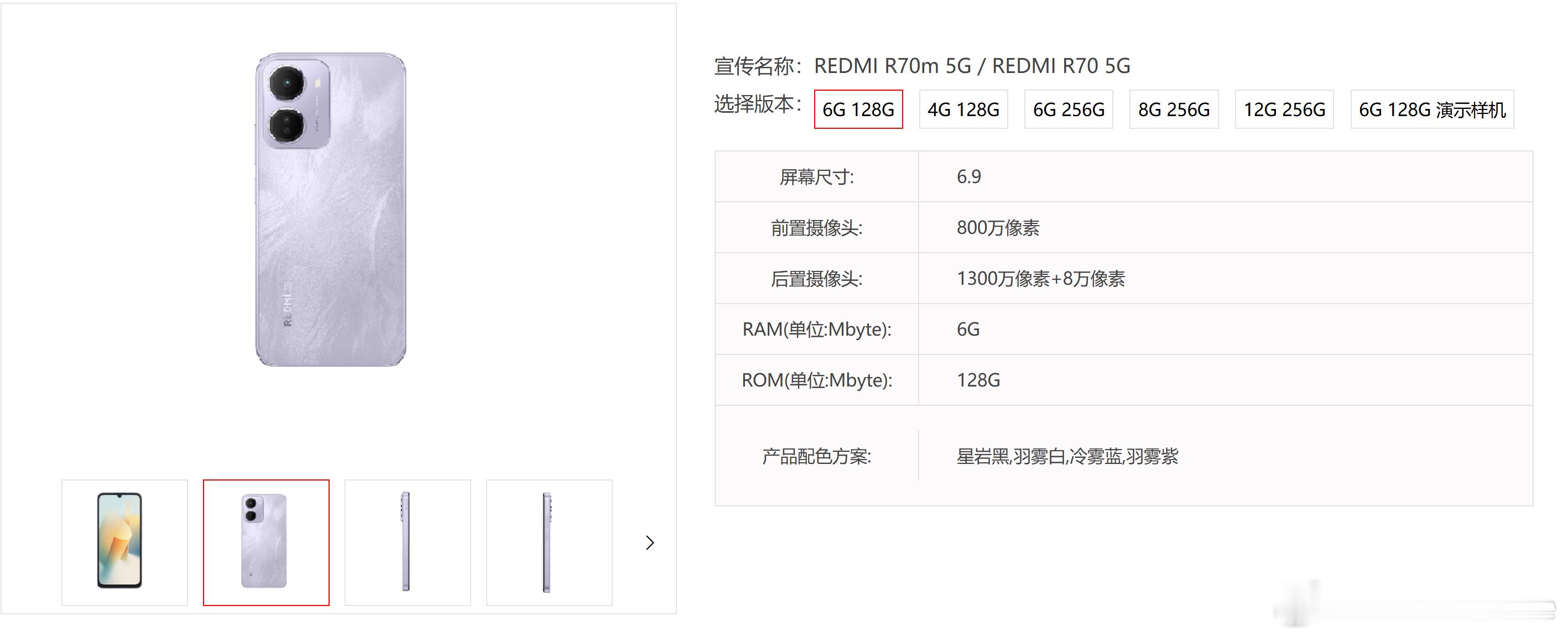Choose the 4G 128G version
Image resolution: width=1568 pixels, height=642 pixels.
[963, 109]
